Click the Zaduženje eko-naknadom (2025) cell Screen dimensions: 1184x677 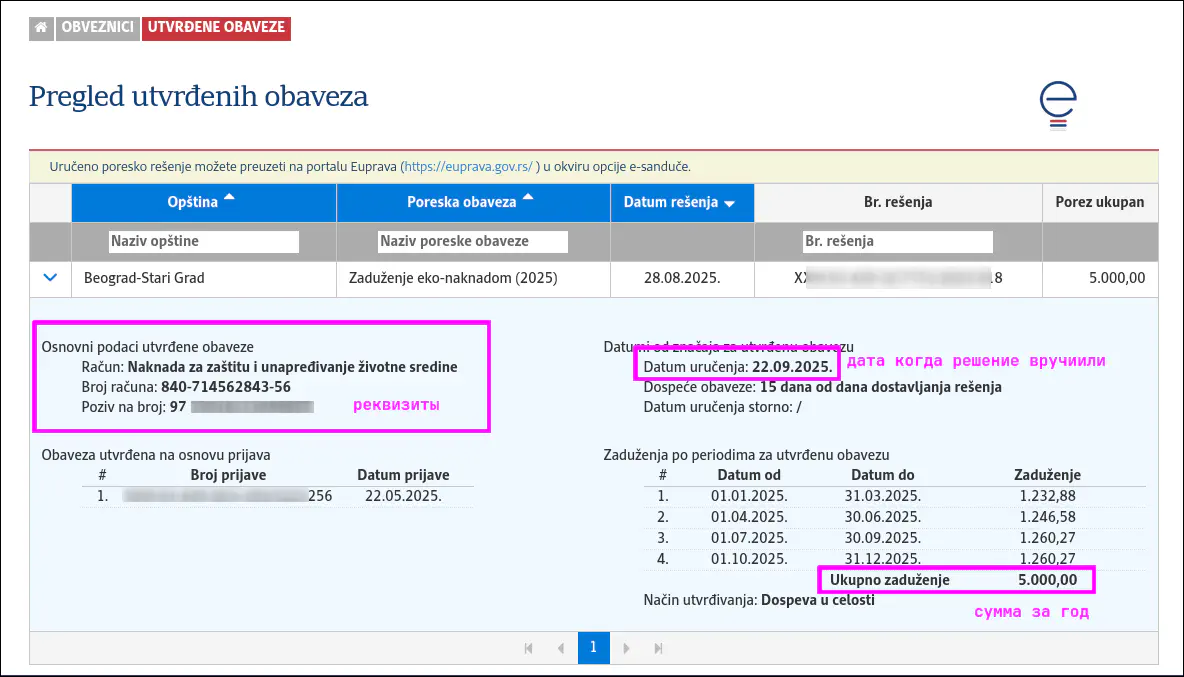pos(453,278)
